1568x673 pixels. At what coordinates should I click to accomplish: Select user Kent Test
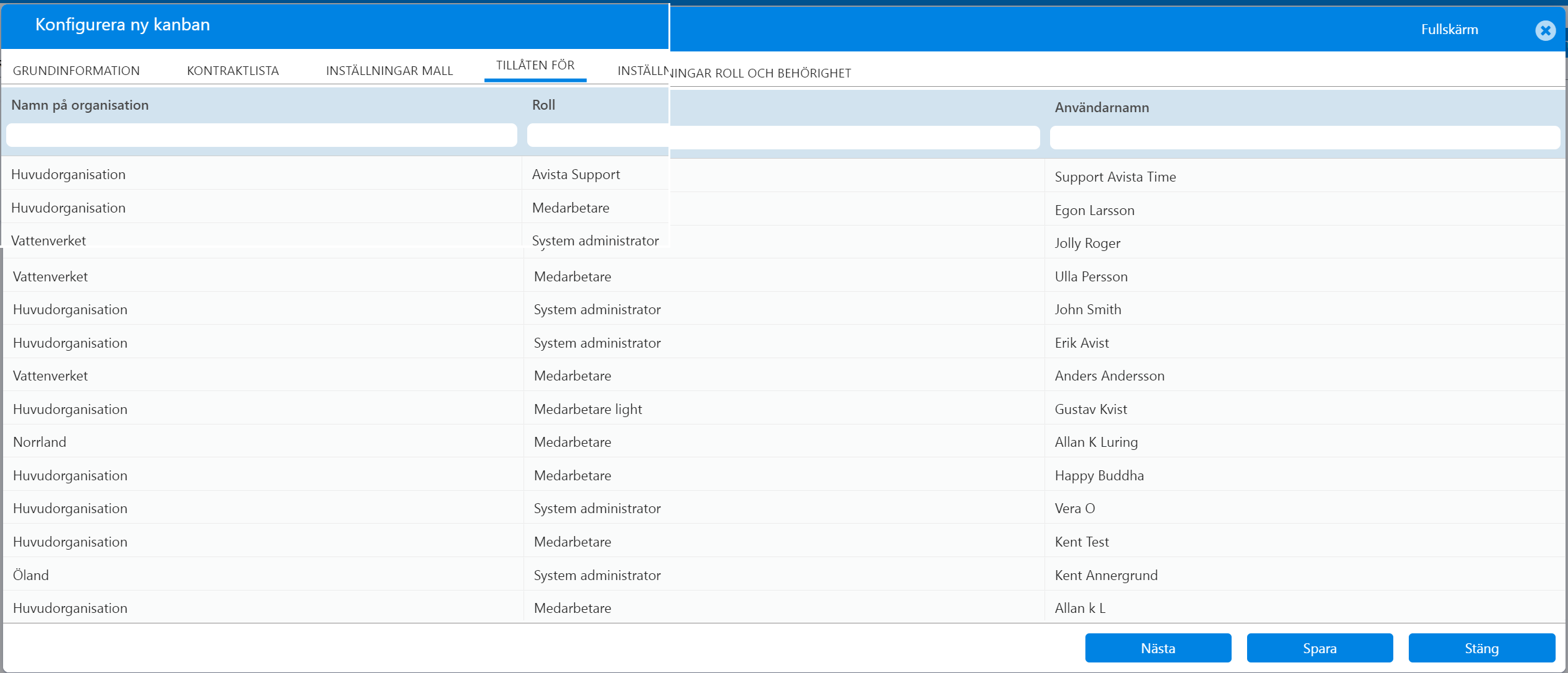pos(1082,542)
